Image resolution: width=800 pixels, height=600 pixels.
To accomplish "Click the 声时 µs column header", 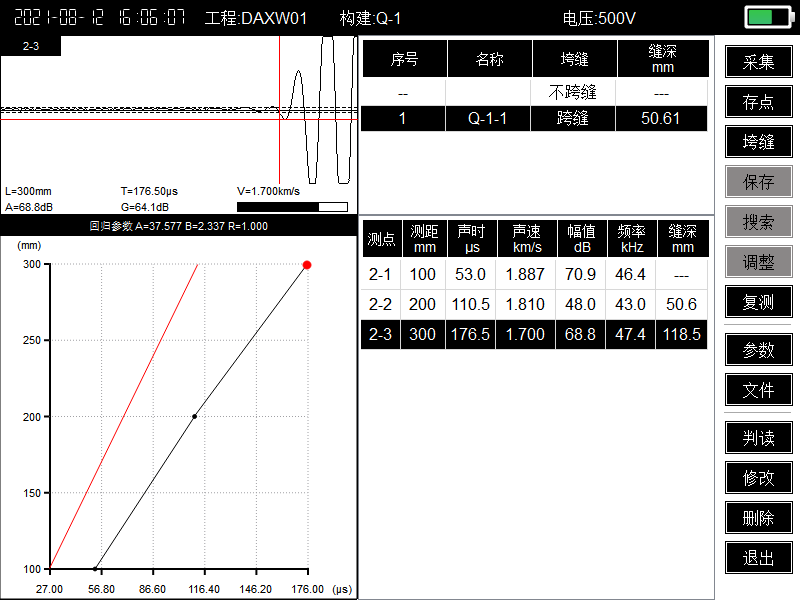I will click(x=472, y=239).
